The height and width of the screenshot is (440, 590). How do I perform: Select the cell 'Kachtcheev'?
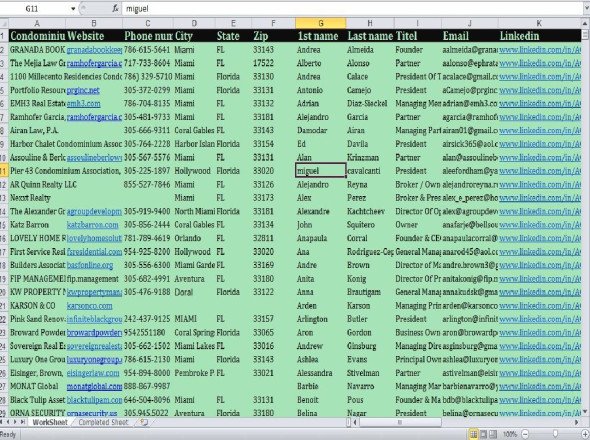(370, 212)
